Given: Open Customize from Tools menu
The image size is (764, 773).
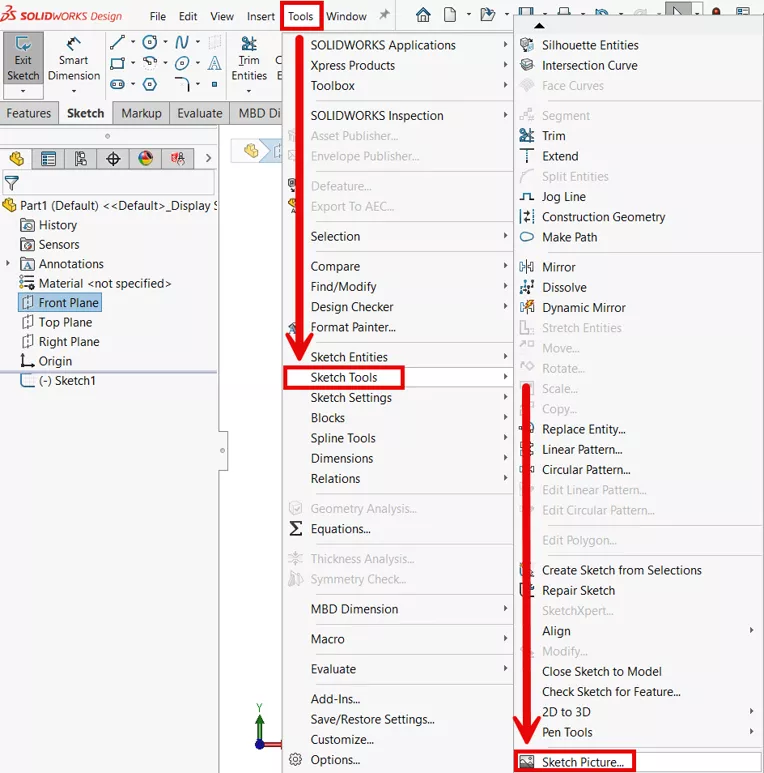Looking at the screenshot, I should click(x=398, y=739).
